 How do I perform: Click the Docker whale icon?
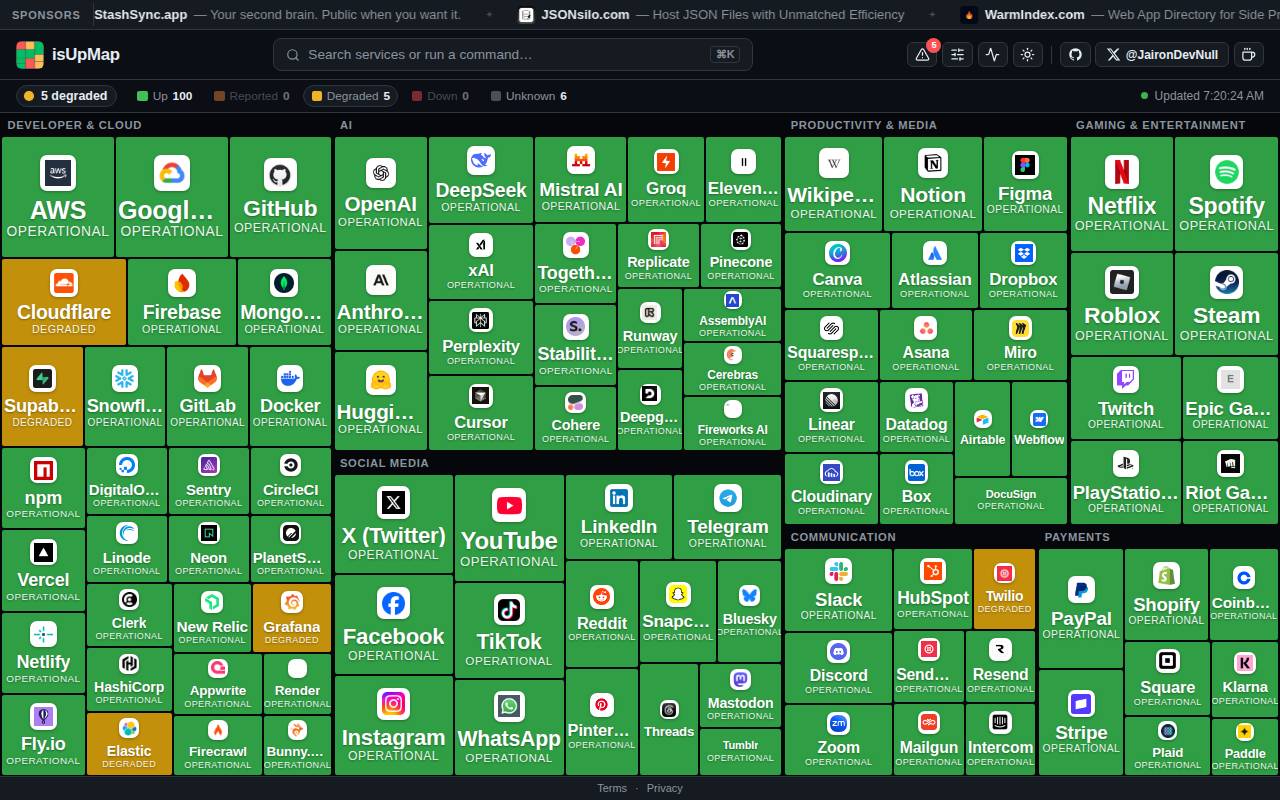pos(290,378)
